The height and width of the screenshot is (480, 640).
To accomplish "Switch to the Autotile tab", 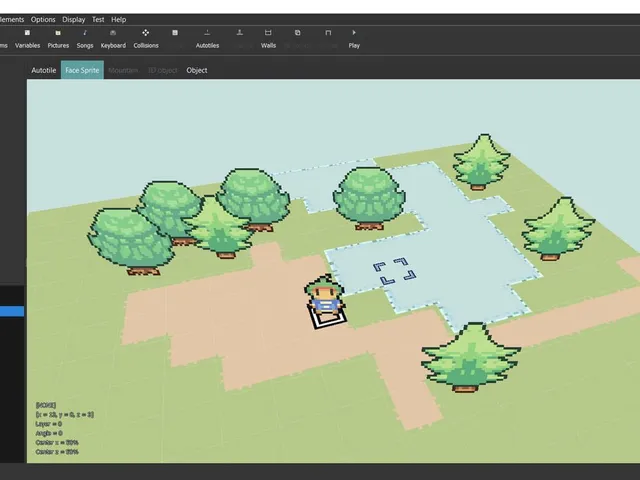I will click(x=44, y=70).
